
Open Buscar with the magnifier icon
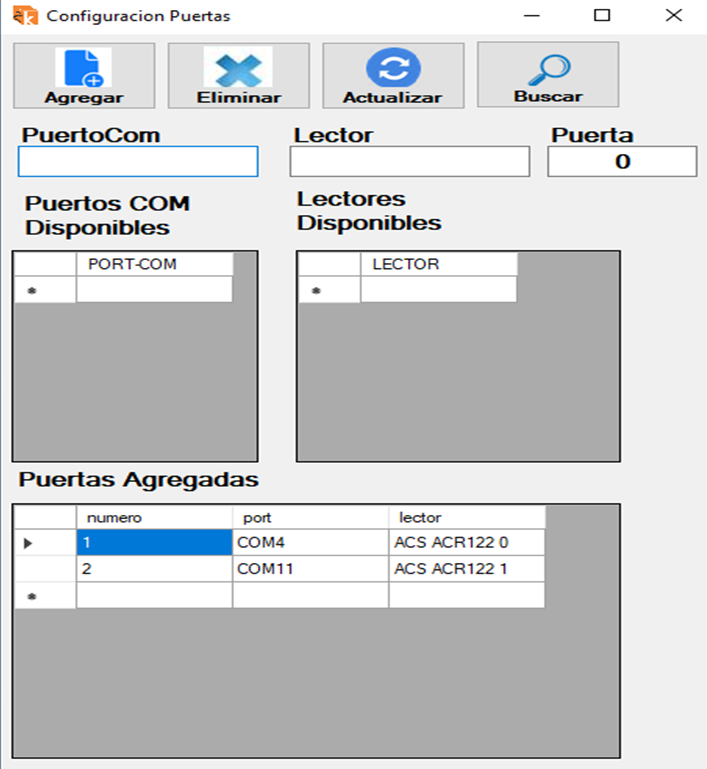[x=548, y=74]
